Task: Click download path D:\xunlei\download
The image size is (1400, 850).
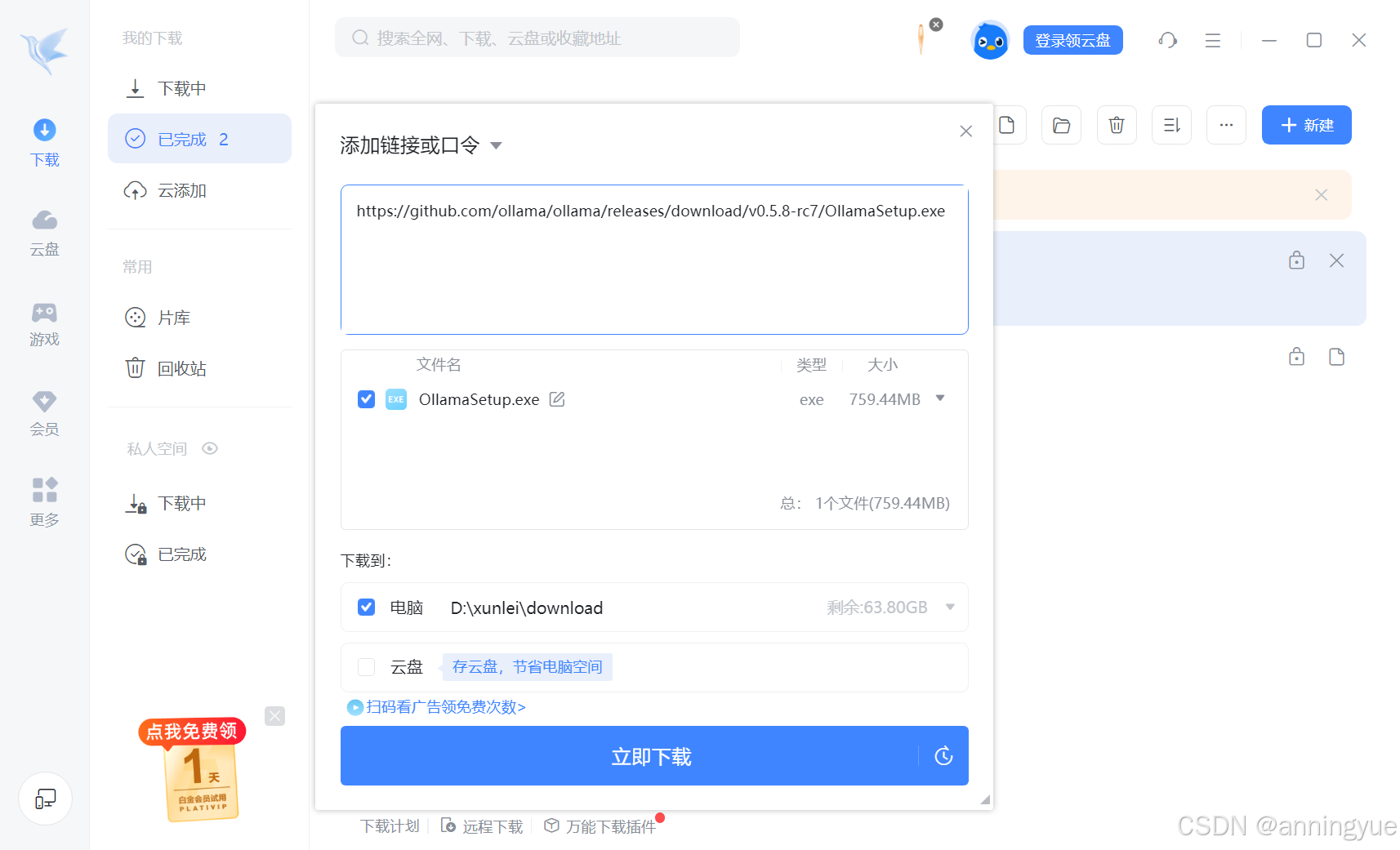Action: click(x=527, y=608)
